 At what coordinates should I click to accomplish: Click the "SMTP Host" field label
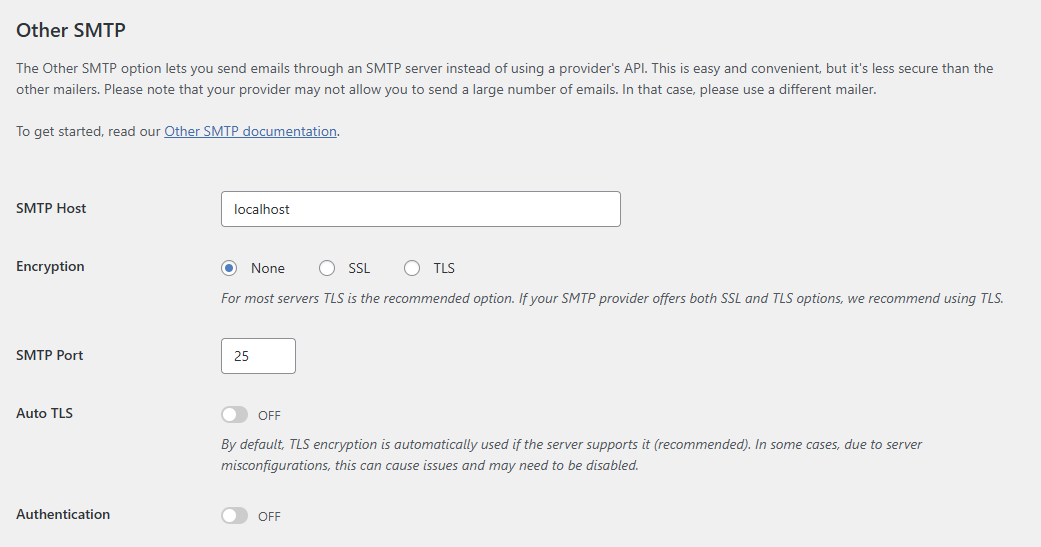pos(51,208)
